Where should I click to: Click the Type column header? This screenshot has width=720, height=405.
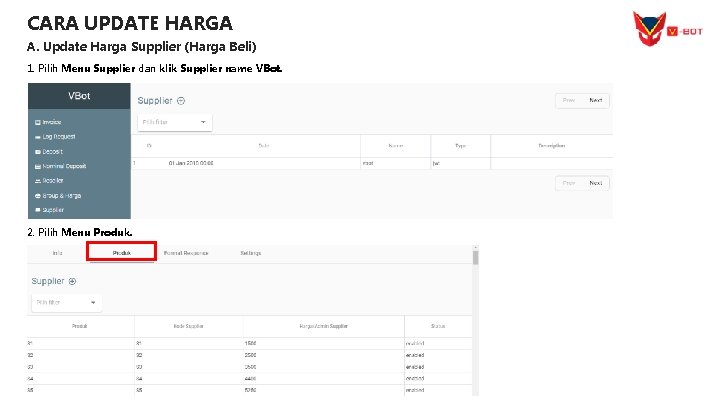(461, 146)
